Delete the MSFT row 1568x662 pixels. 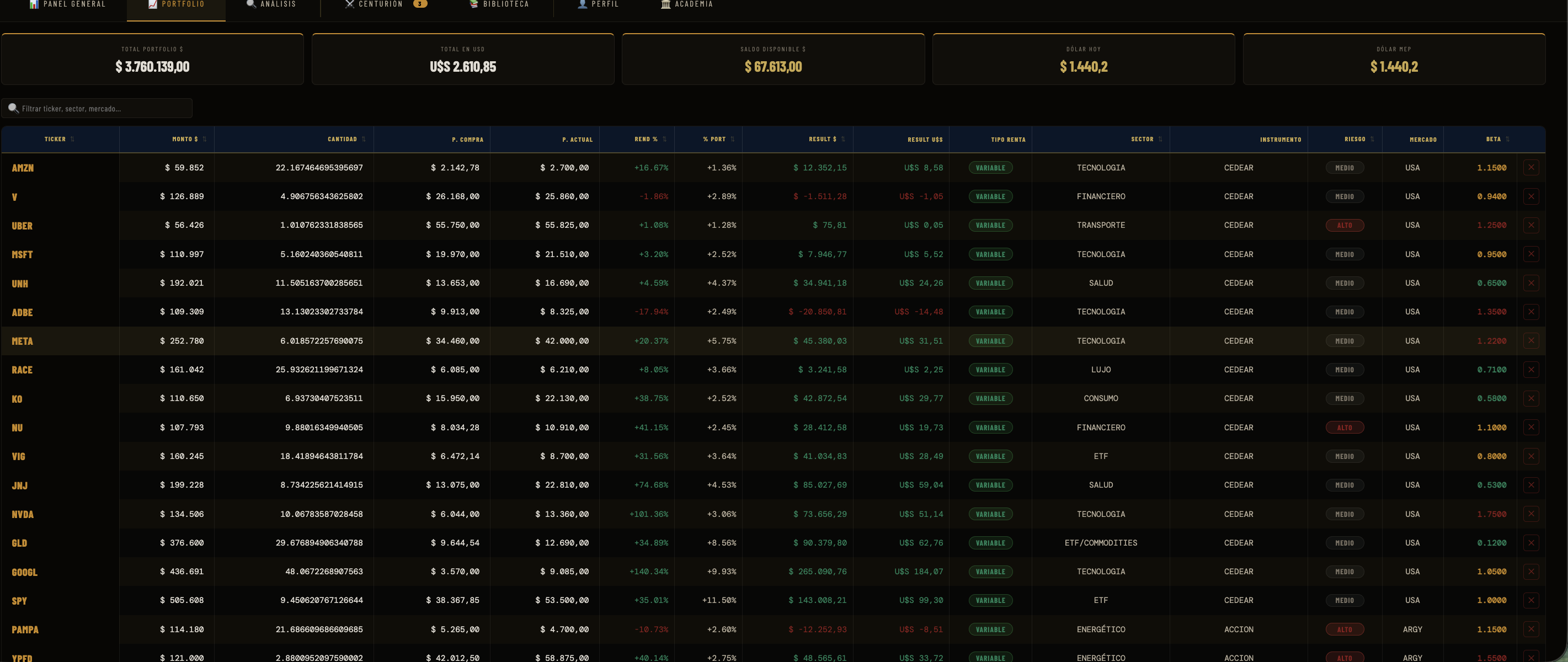[1531, 254]
